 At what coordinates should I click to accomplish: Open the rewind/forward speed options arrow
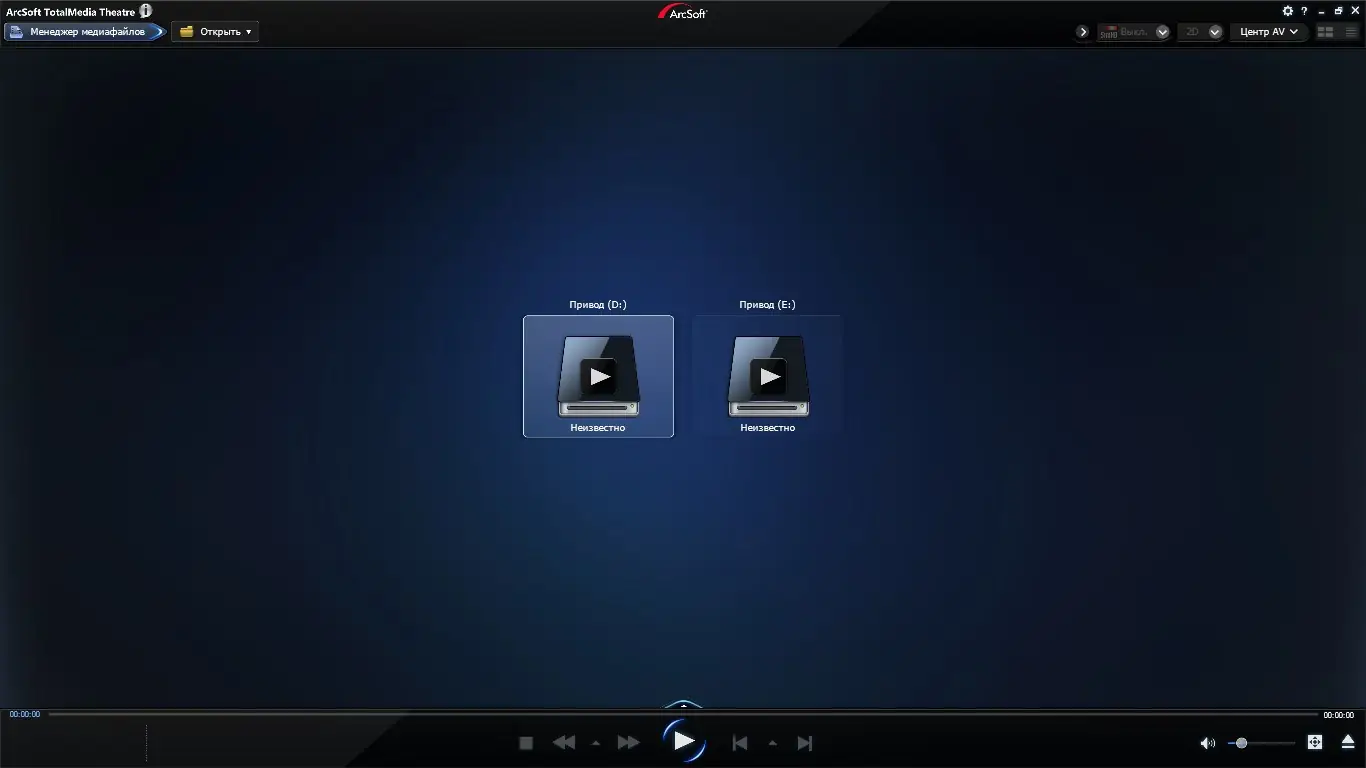596,743
